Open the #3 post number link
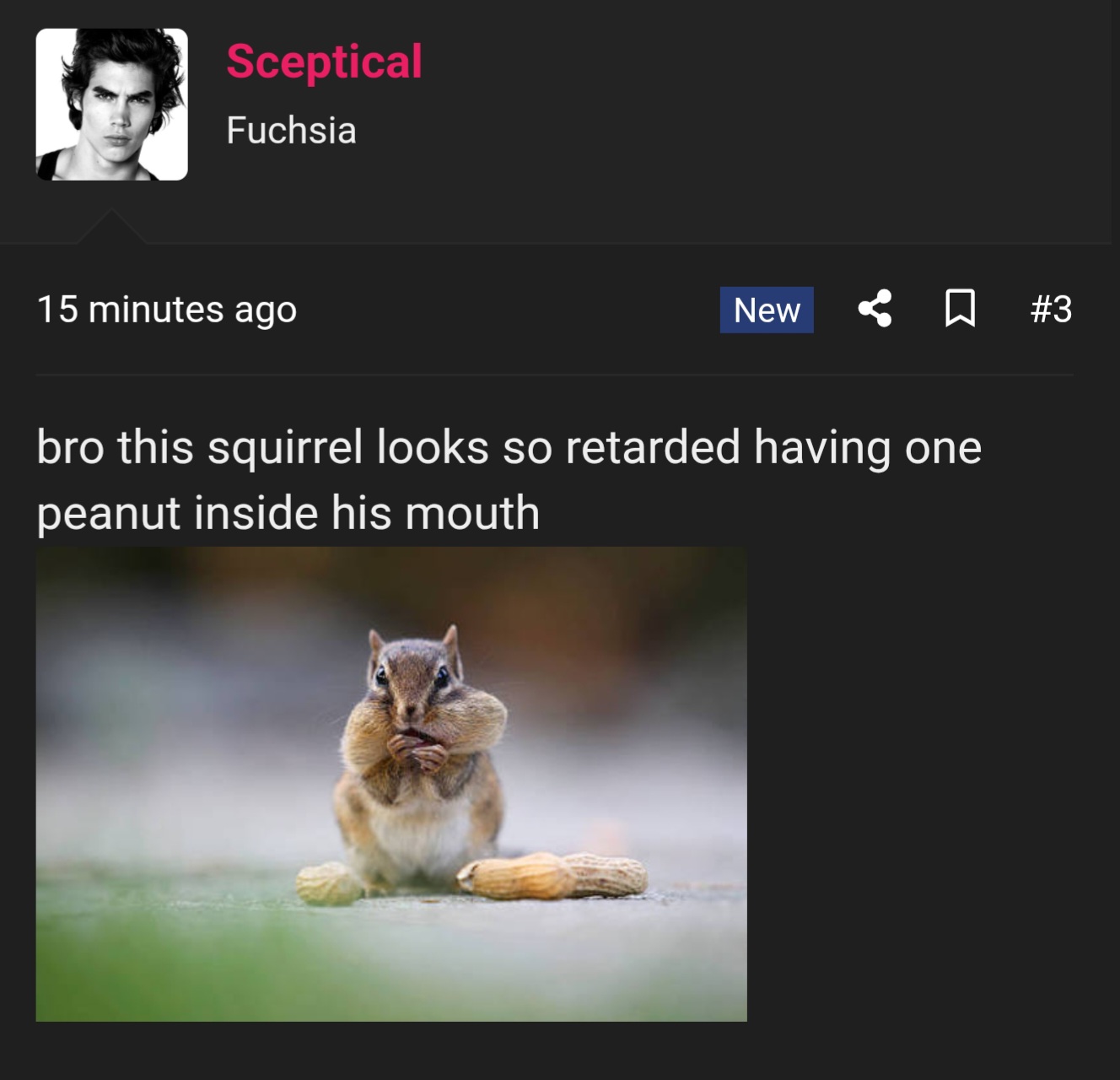 click(1051, 309)
